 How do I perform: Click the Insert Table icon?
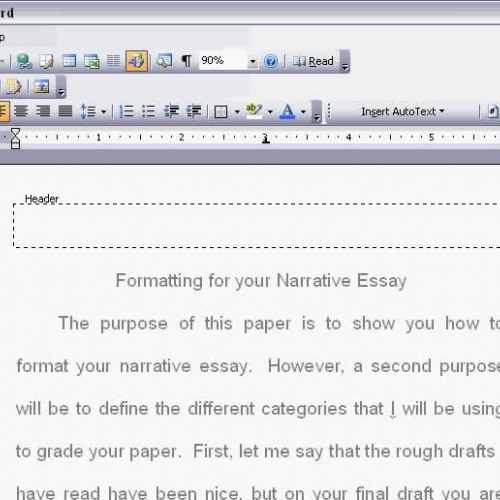coord(69,61)
